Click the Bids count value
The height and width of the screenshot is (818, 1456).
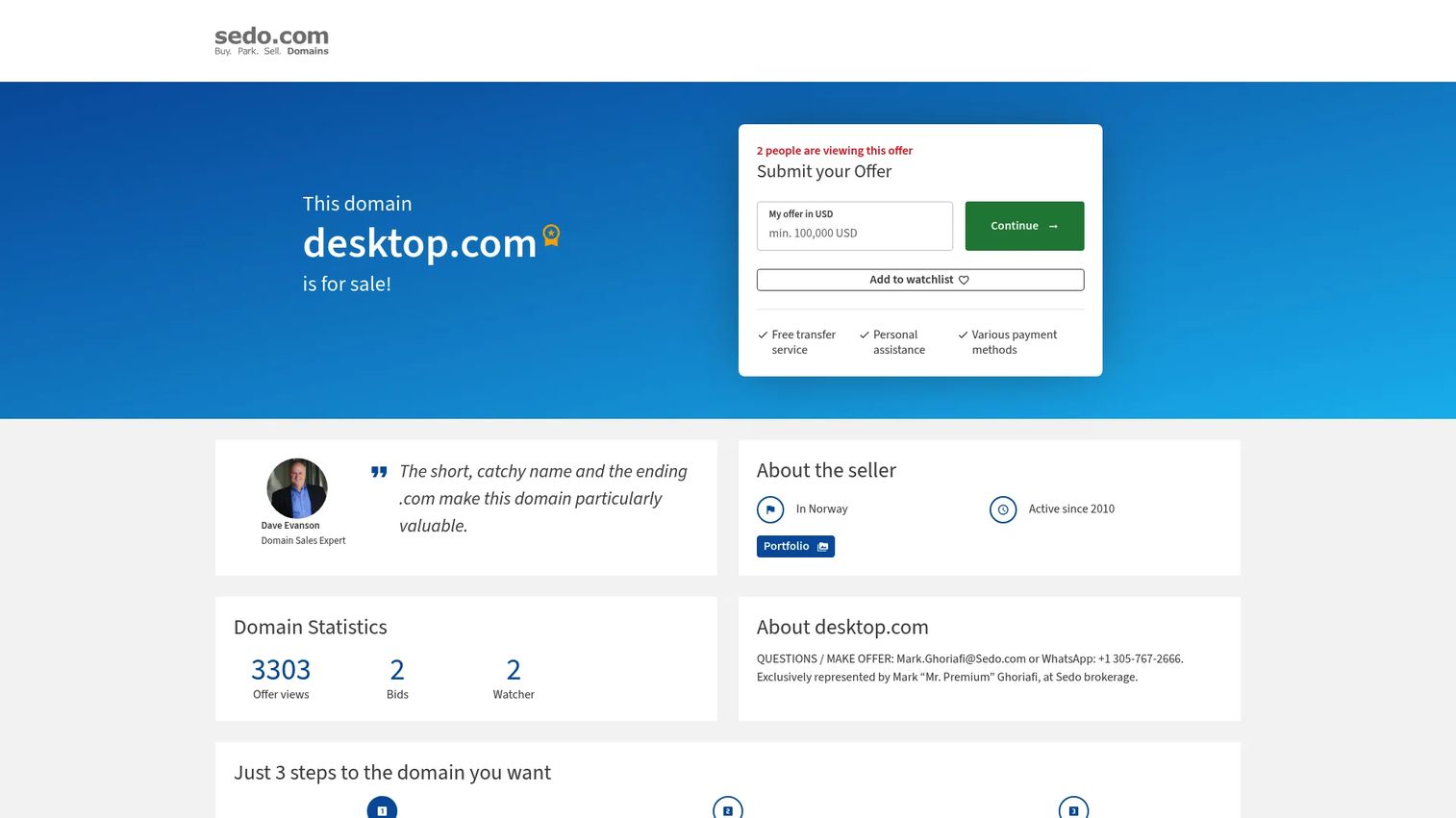[x=397, y=669]
